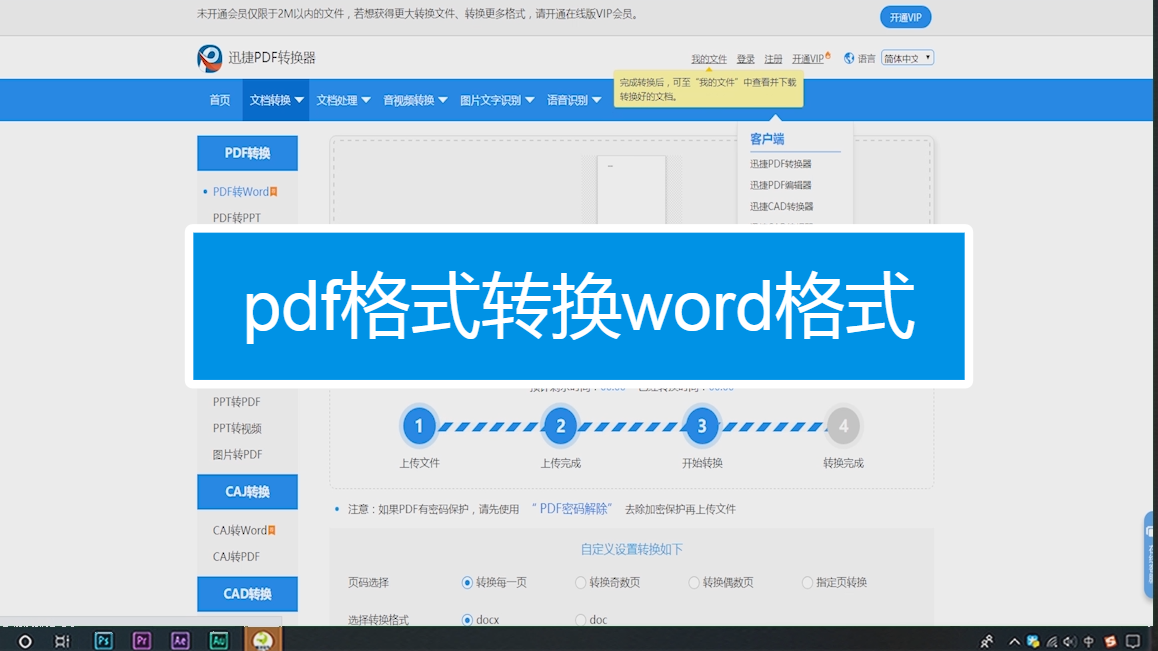This screenshot has width=1158, height=651.
Task: Open 迅捷PDF编辑器 in 客户端 menu
Action: (781, 185)
